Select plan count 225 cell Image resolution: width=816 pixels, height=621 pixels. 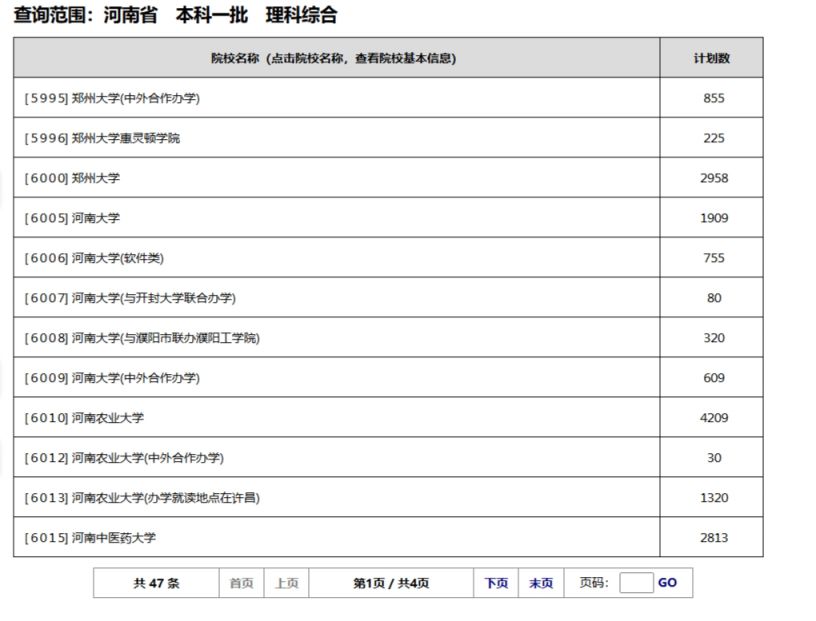pyautogui.click(x=713, y=138)
